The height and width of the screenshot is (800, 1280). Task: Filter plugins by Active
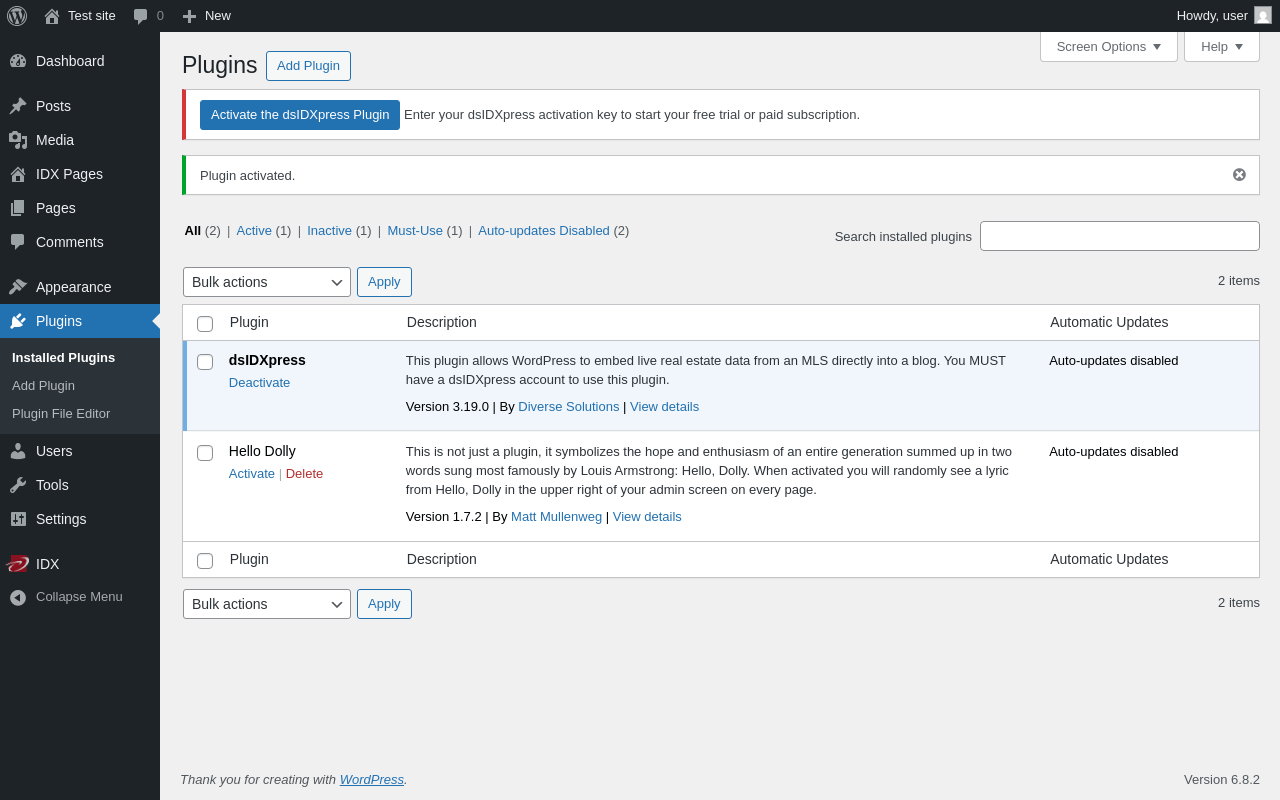(254, 230)
